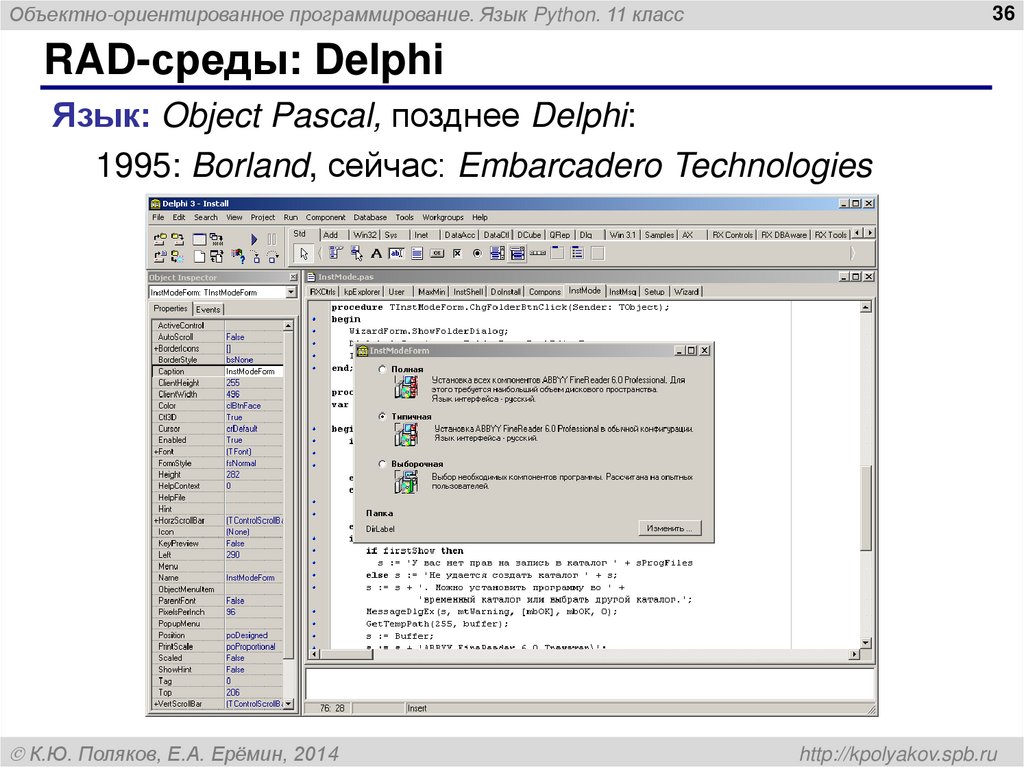Viewport: 1024px width, 767px height.
Task: Open the Help menu
Action: pos(480,218)
